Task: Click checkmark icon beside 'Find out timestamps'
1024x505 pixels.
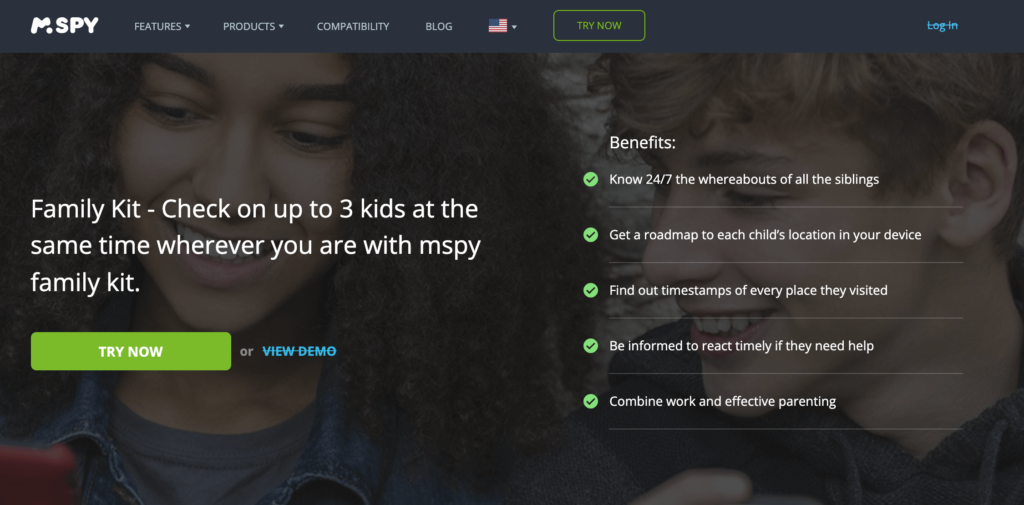Action: pos(590,290)
